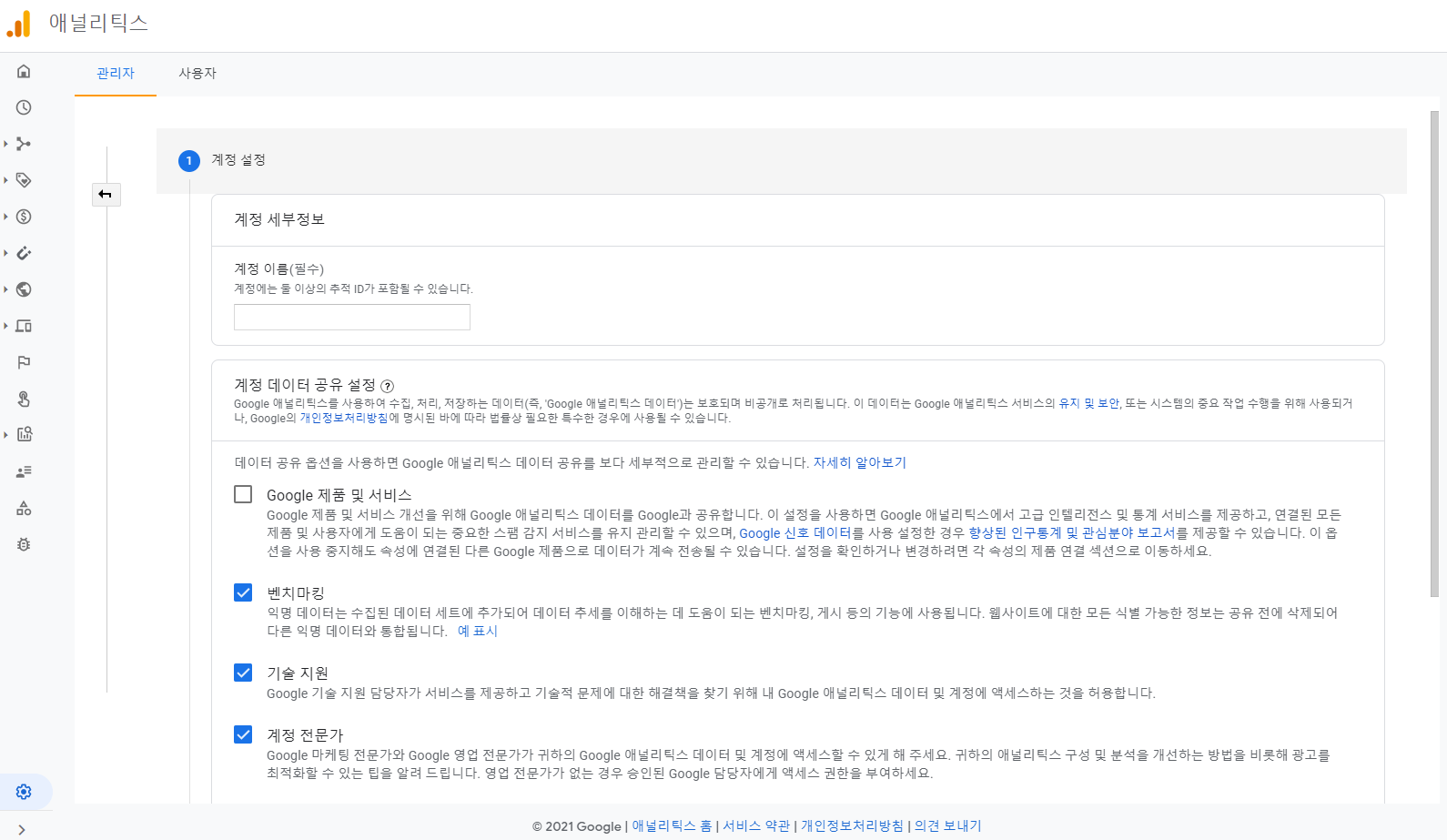Enable the Google 제품 및 서비스 checkbox
1447x840 pixels.
[x=243, y=494]
